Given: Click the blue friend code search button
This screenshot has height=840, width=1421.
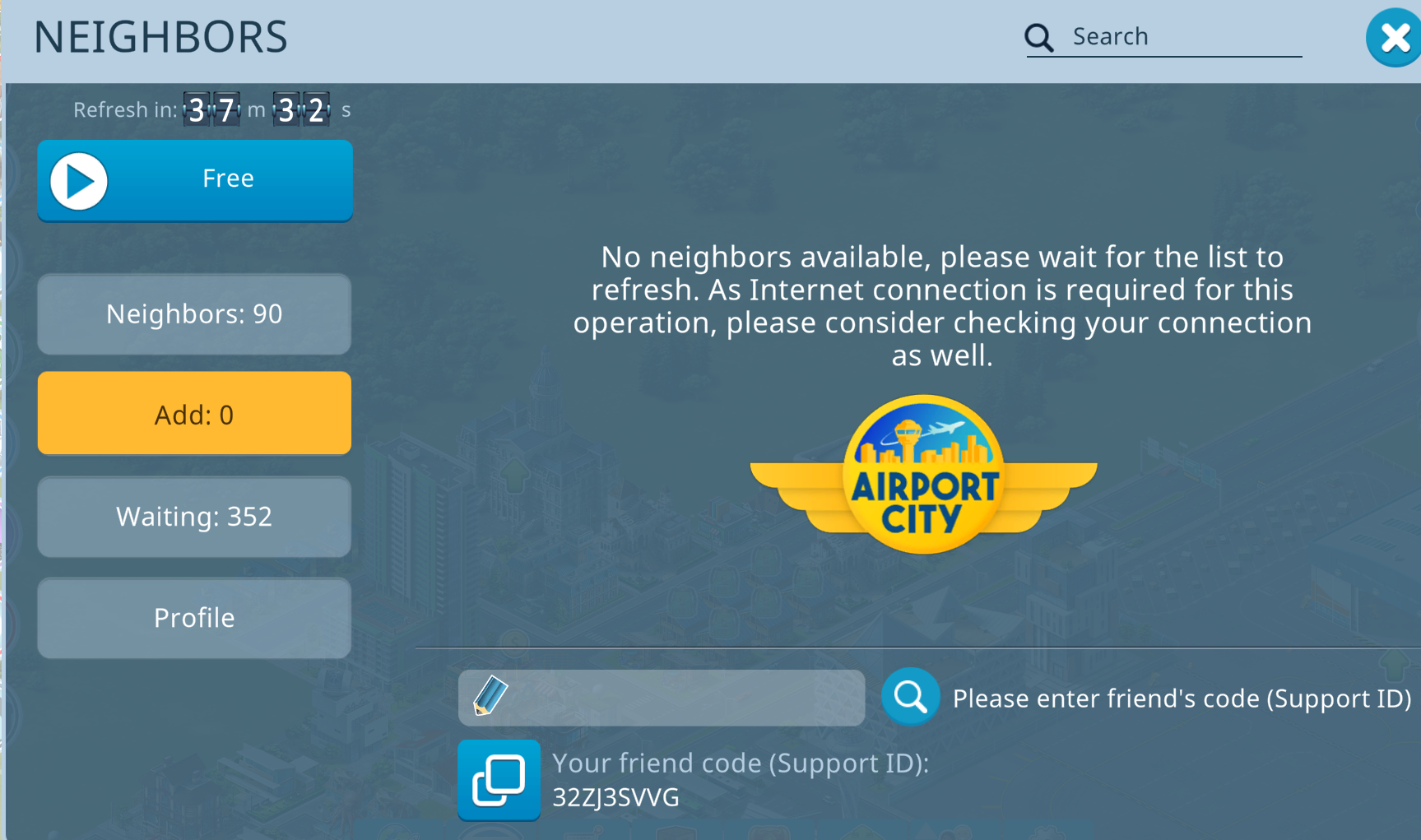Looking at the screenshot, I should [x=910, y=697].
